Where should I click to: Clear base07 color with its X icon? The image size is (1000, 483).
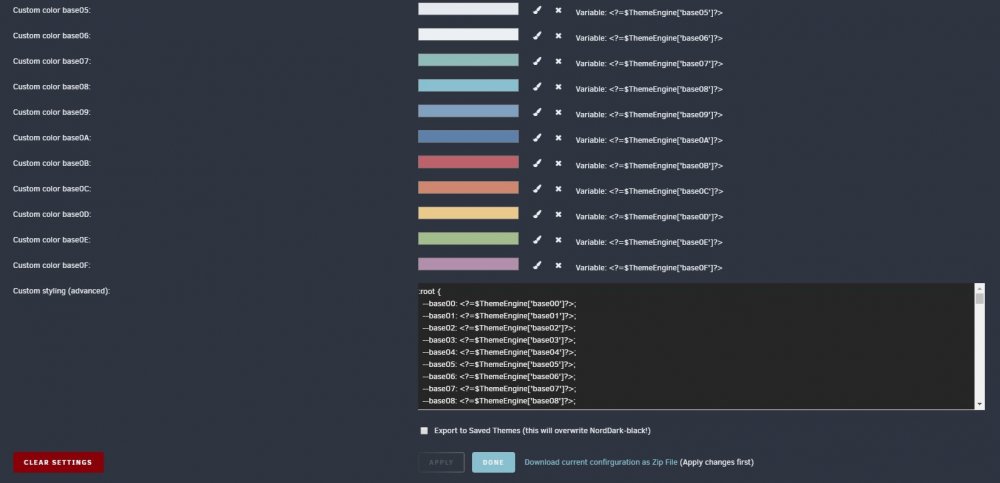coord(559,61)
